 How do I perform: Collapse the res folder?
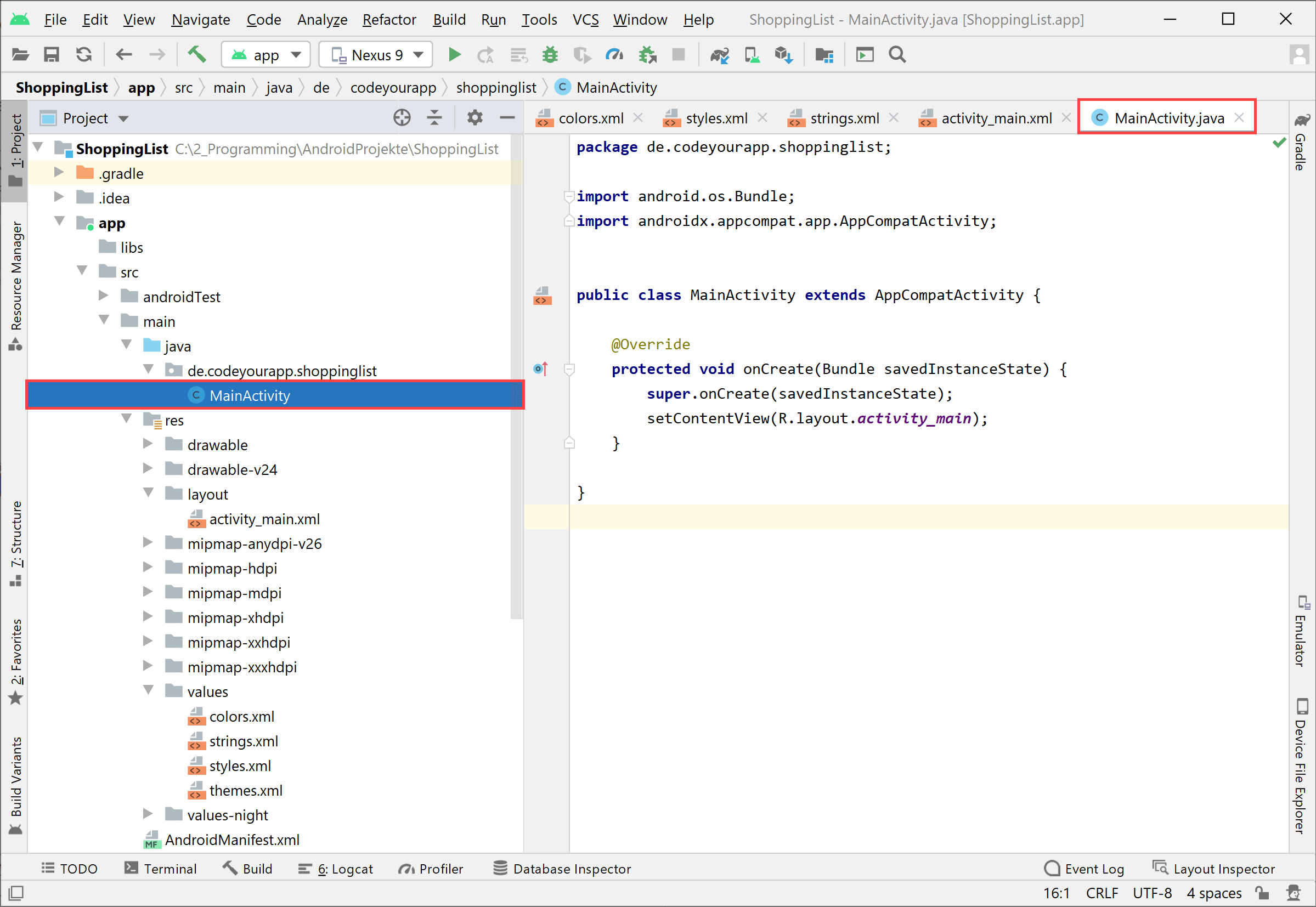click(x=126, y=420)
